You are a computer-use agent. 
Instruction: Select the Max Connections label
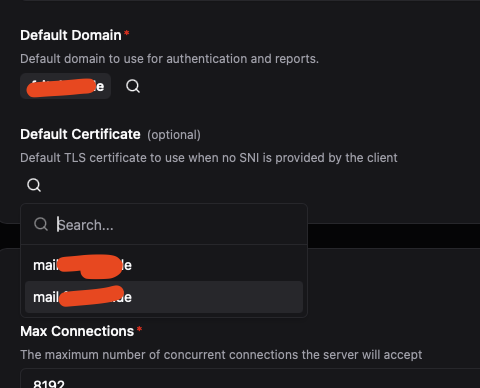pos(77,331)
